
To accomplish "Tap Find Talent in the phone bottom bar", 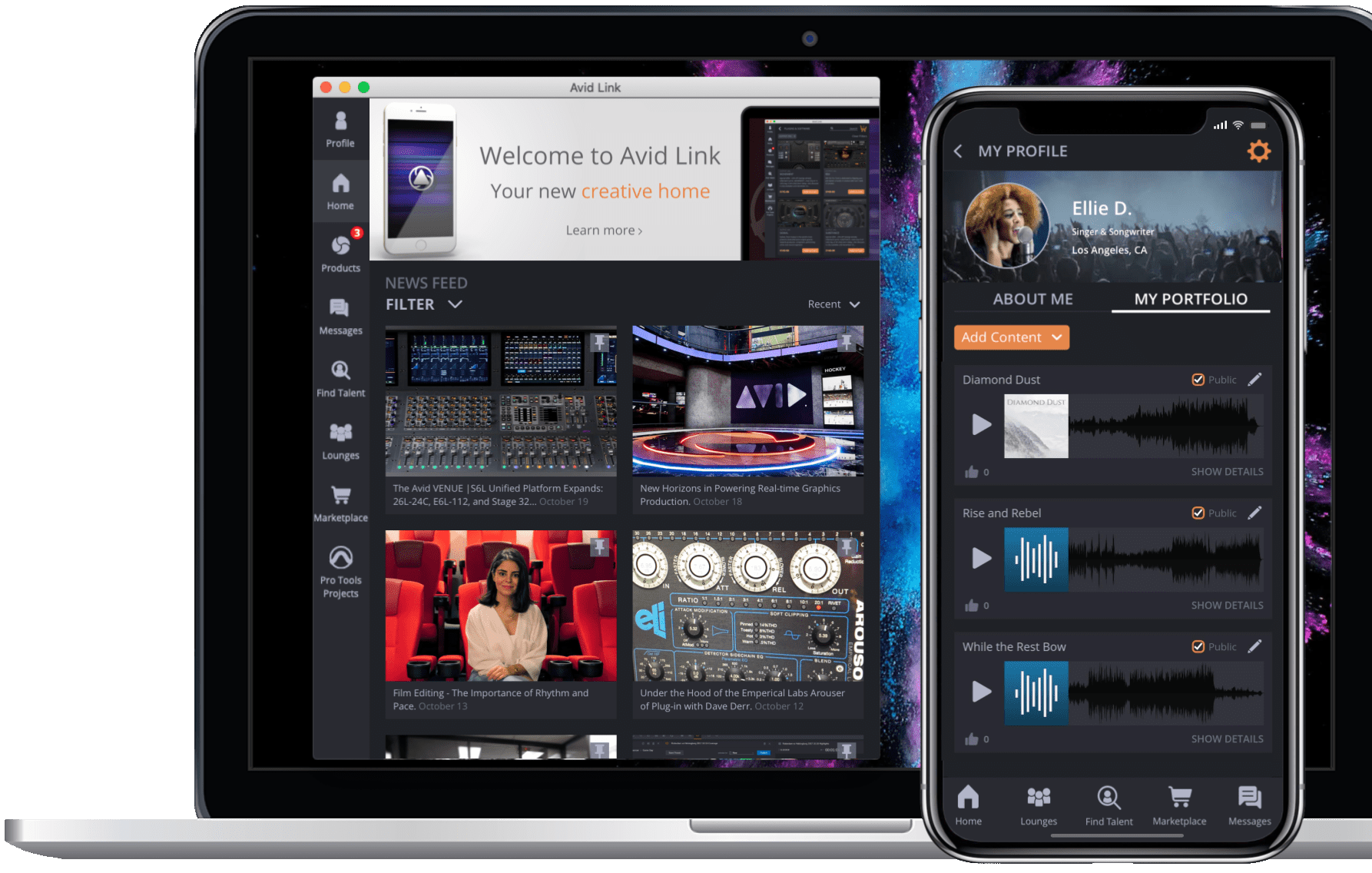I will 1109,805.
